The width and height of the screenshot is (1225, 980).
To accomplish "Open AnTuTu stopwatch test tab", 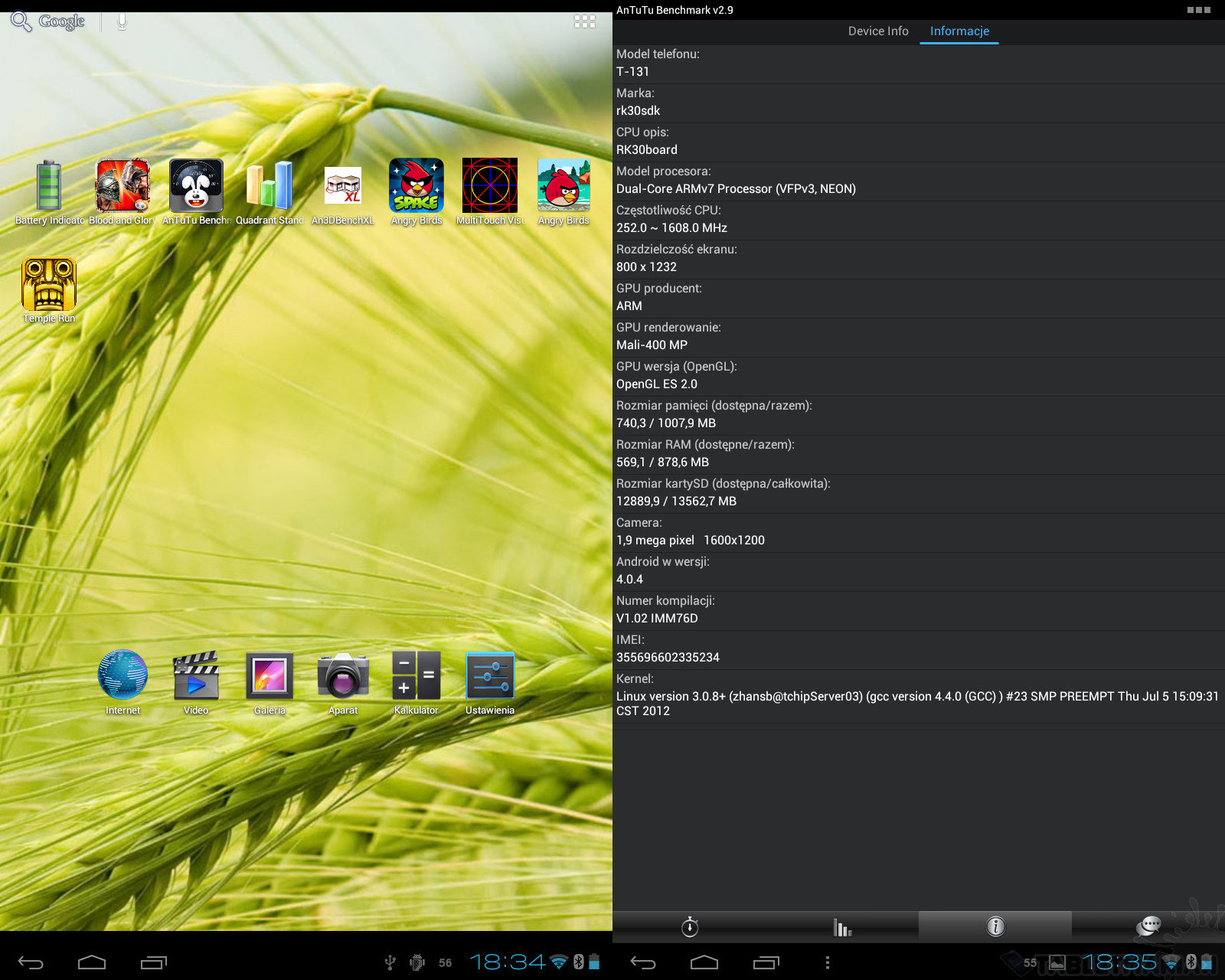I will click(689, 927).
